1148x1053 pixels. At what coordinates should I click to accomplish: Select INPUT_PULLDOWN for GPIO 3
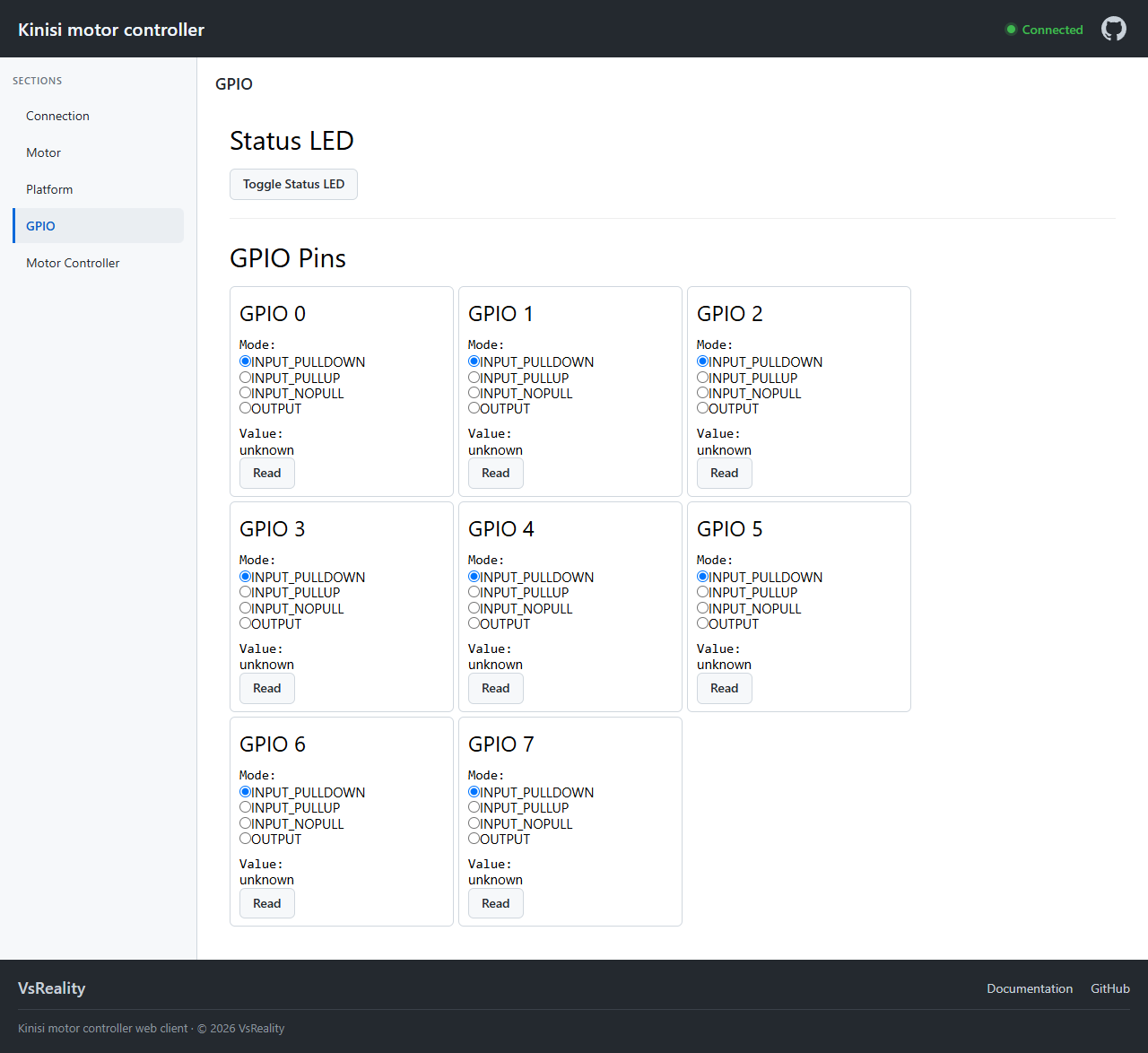click(x=246, y=577)
